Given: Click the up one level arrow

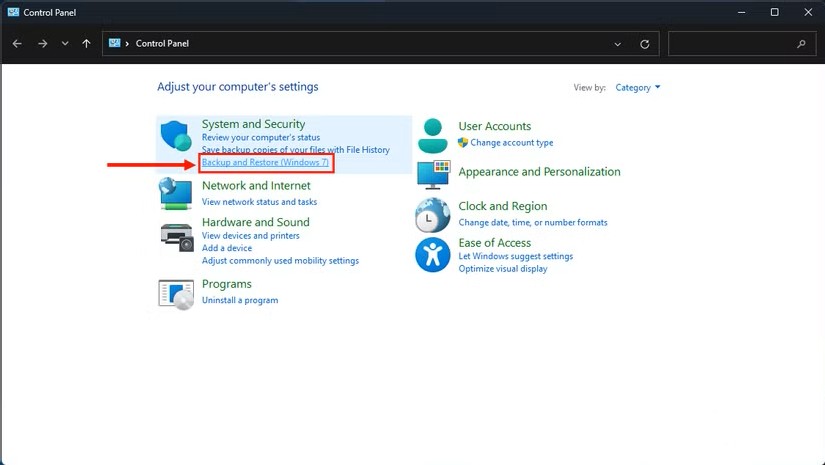Looking at the screenshot, I should pyautogui.click(x=87, y=44).
